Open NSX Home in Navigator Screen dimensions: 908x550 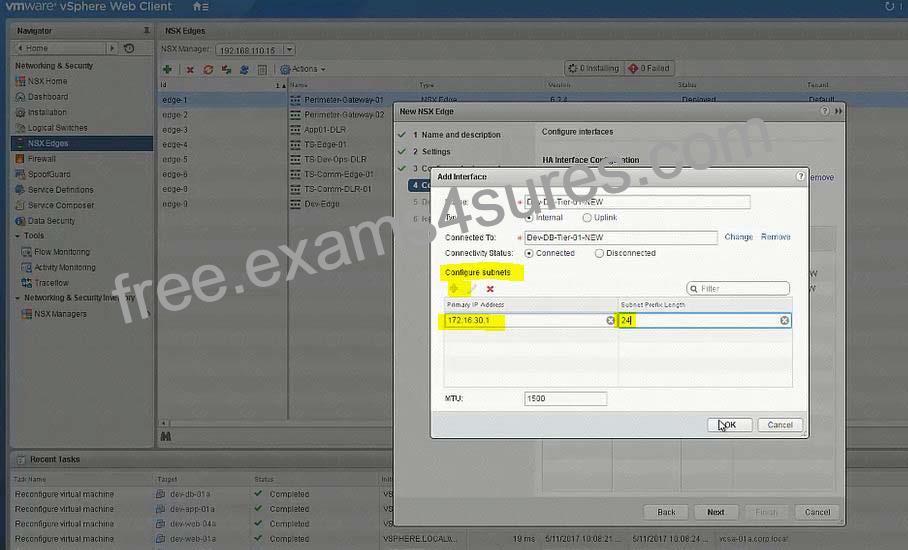click(47, 81)
